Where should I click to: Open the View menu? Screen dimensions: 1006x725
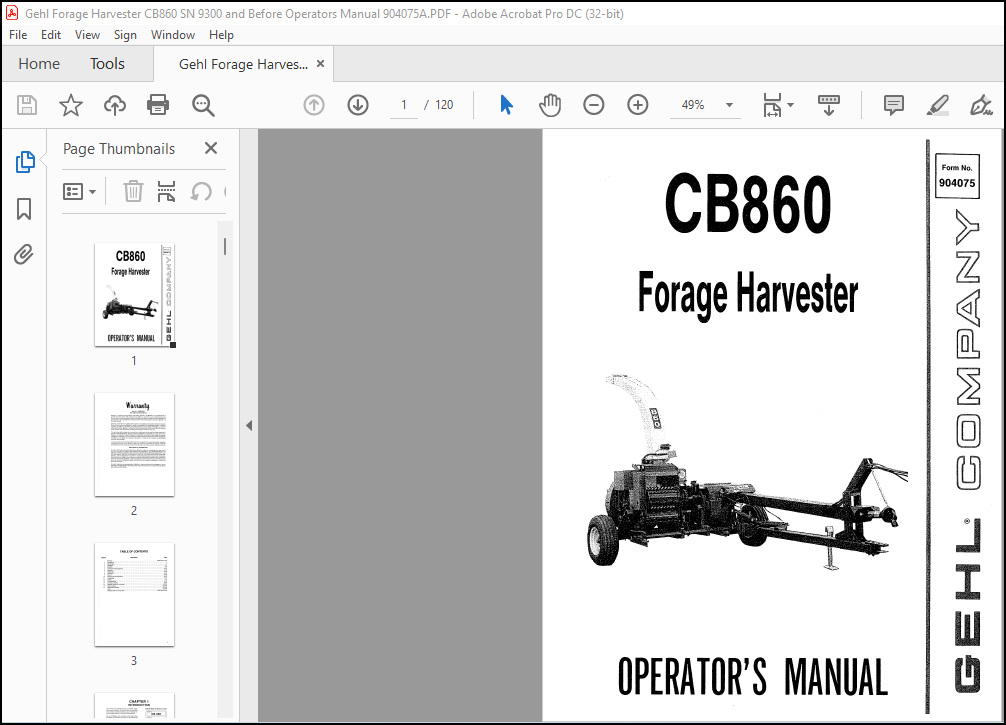pos(87,35)
